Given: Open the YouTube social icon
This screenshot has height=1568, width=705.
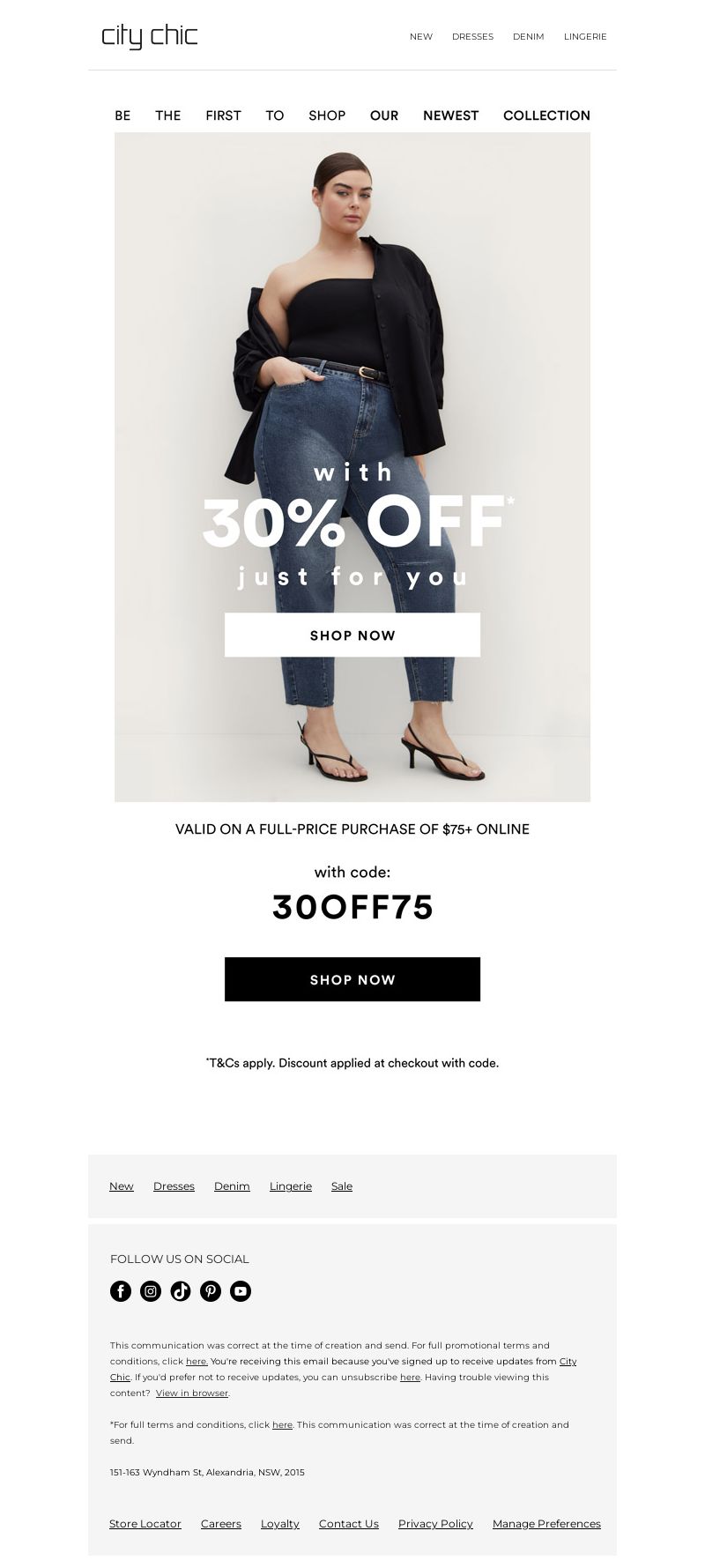Looking at the screenshot, I should click(241, 1291).
